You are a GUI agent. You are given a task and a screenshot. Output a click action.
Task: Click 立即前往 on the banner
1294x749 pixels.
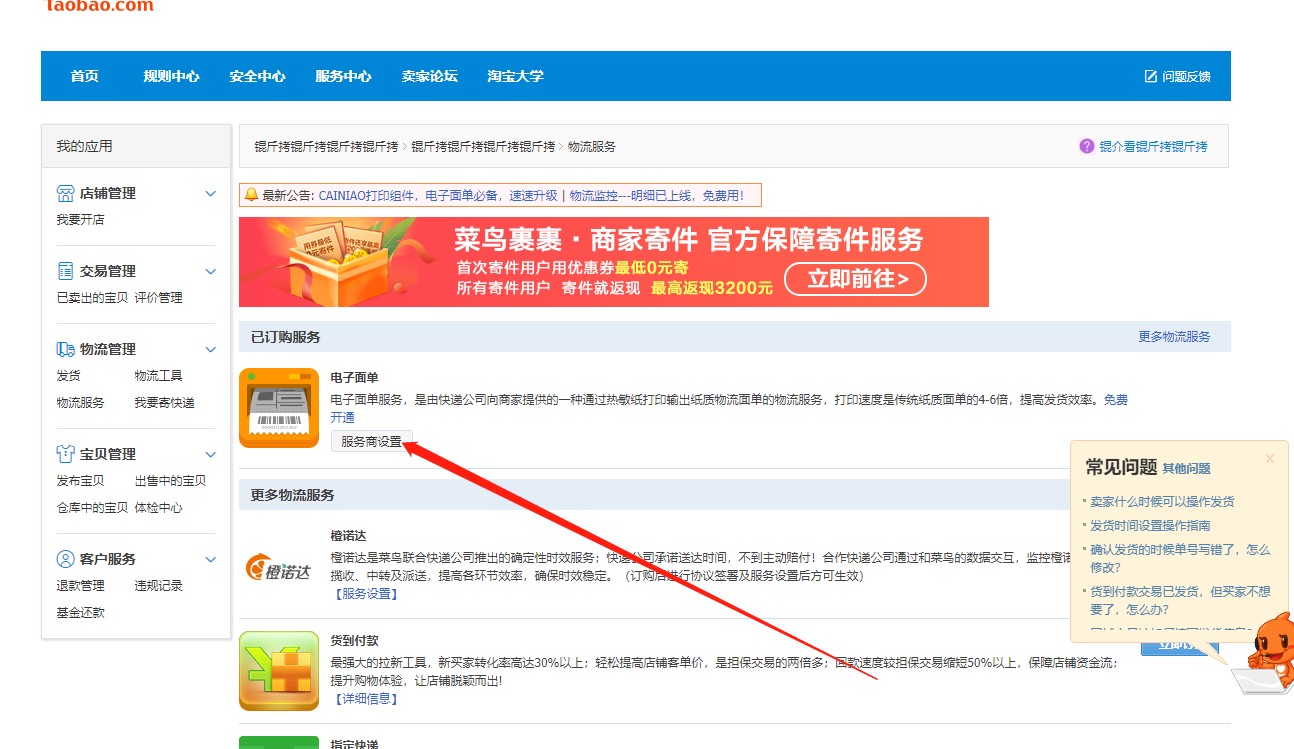point(855,279)
